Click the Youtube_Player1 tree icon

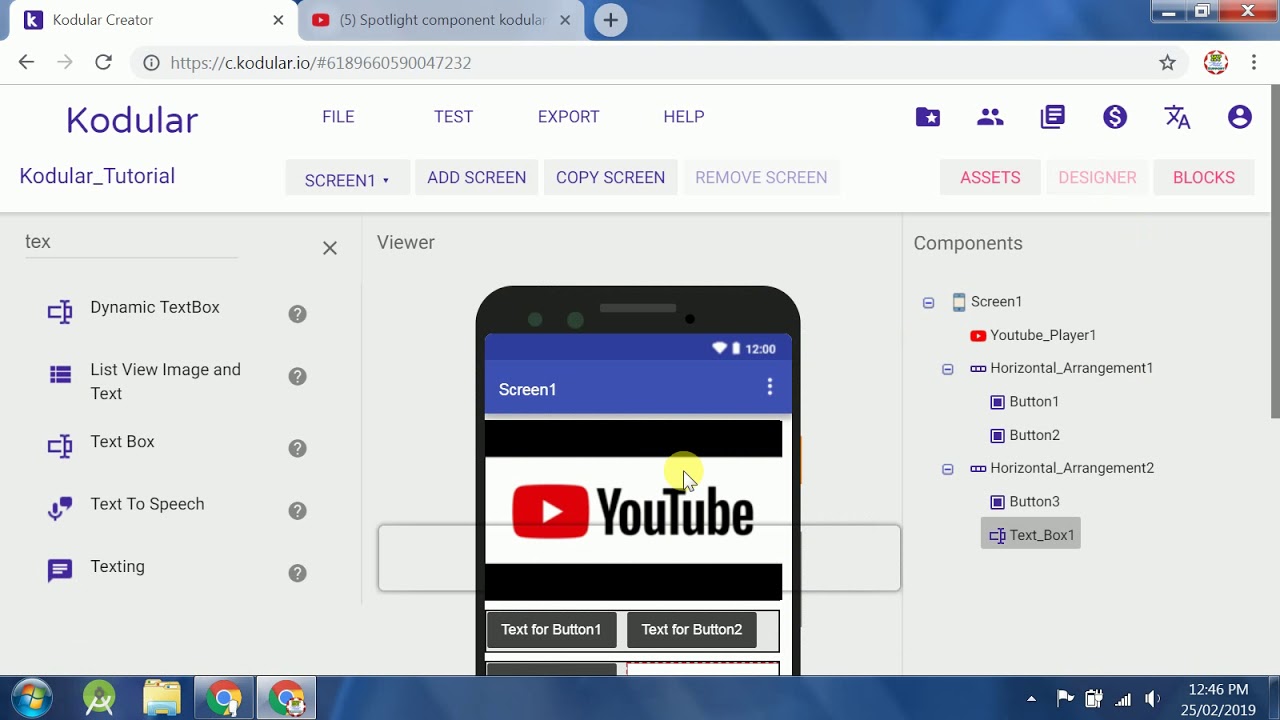click(978, 335)
